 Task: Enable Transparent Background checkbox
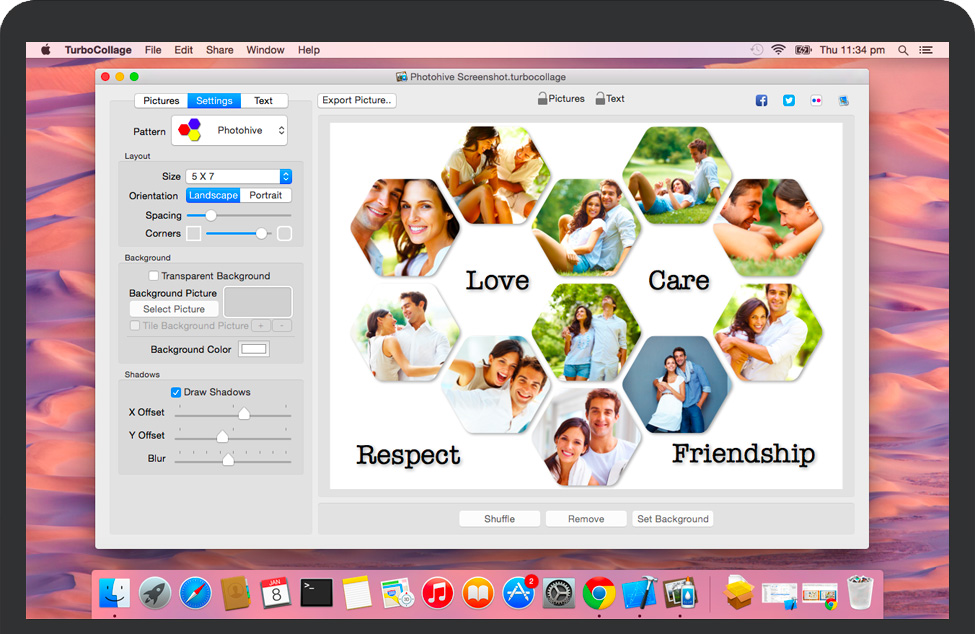pyautogui.click(x=154, y=276)
